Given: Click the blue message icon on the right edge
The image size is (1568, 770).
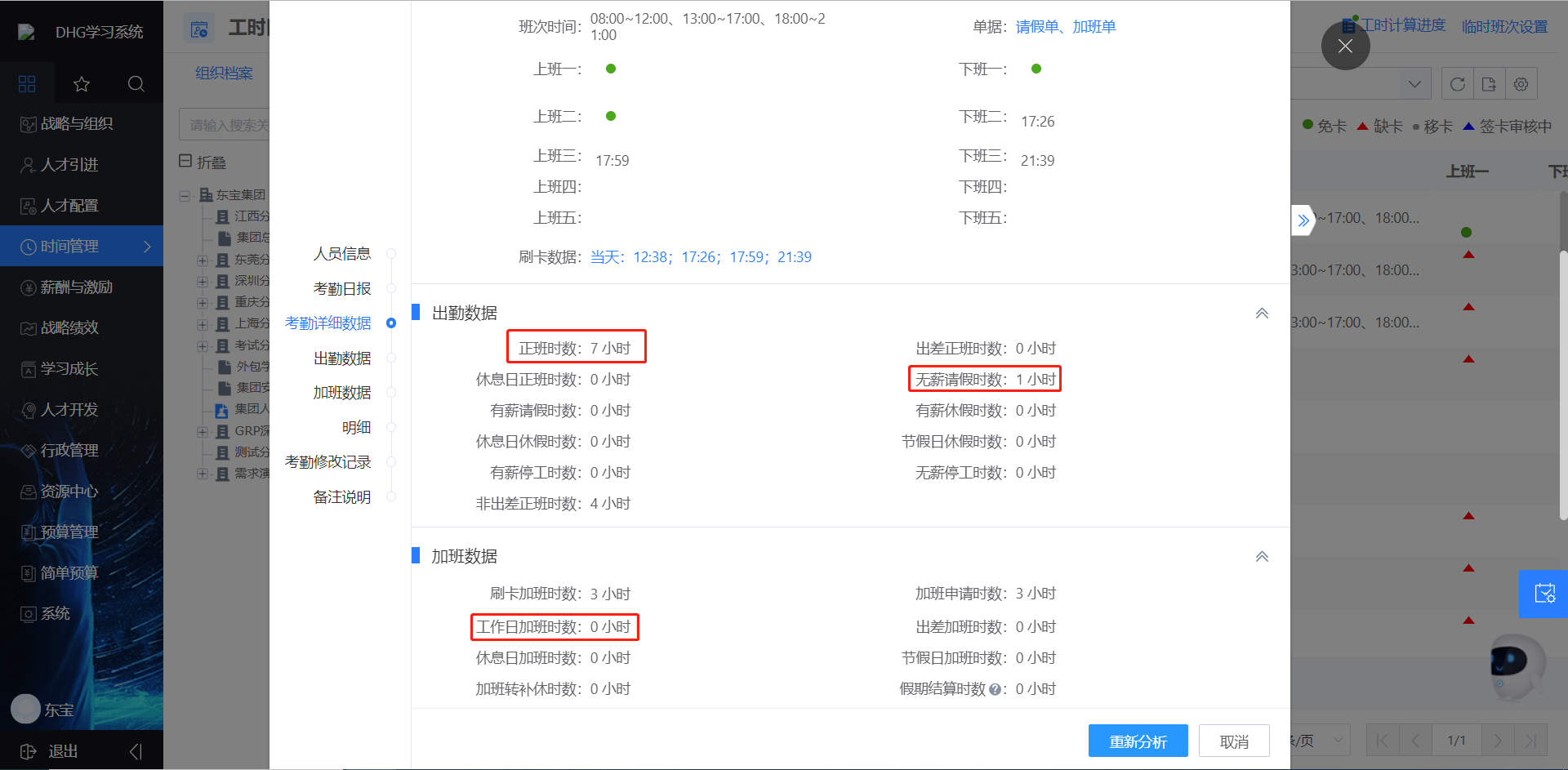Looking at the screenshot, I should pyautogui.click(x=1543, y=594).
